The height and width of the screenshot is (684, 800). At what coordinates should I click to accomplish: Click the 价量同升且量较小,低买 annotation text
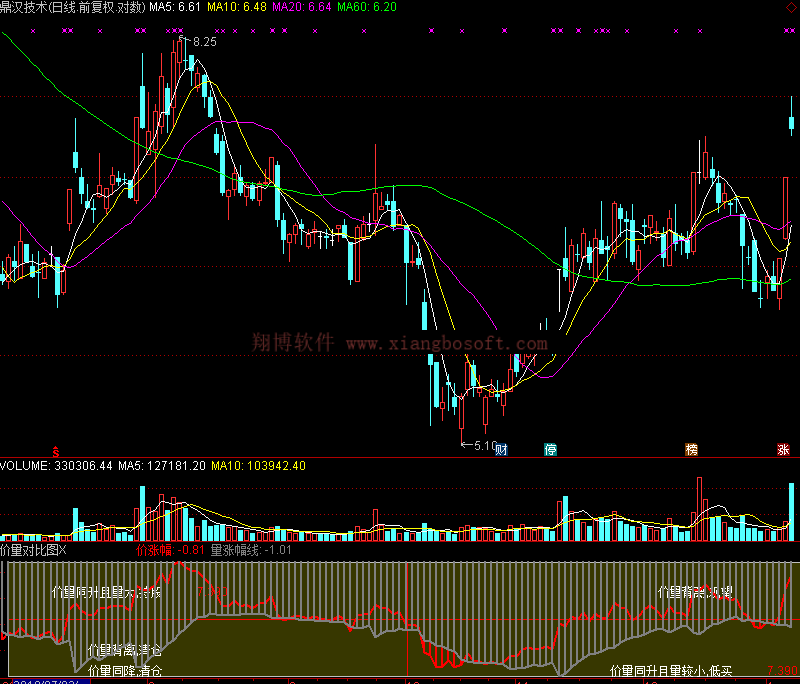pyautogui.click(x=671, y=671)
